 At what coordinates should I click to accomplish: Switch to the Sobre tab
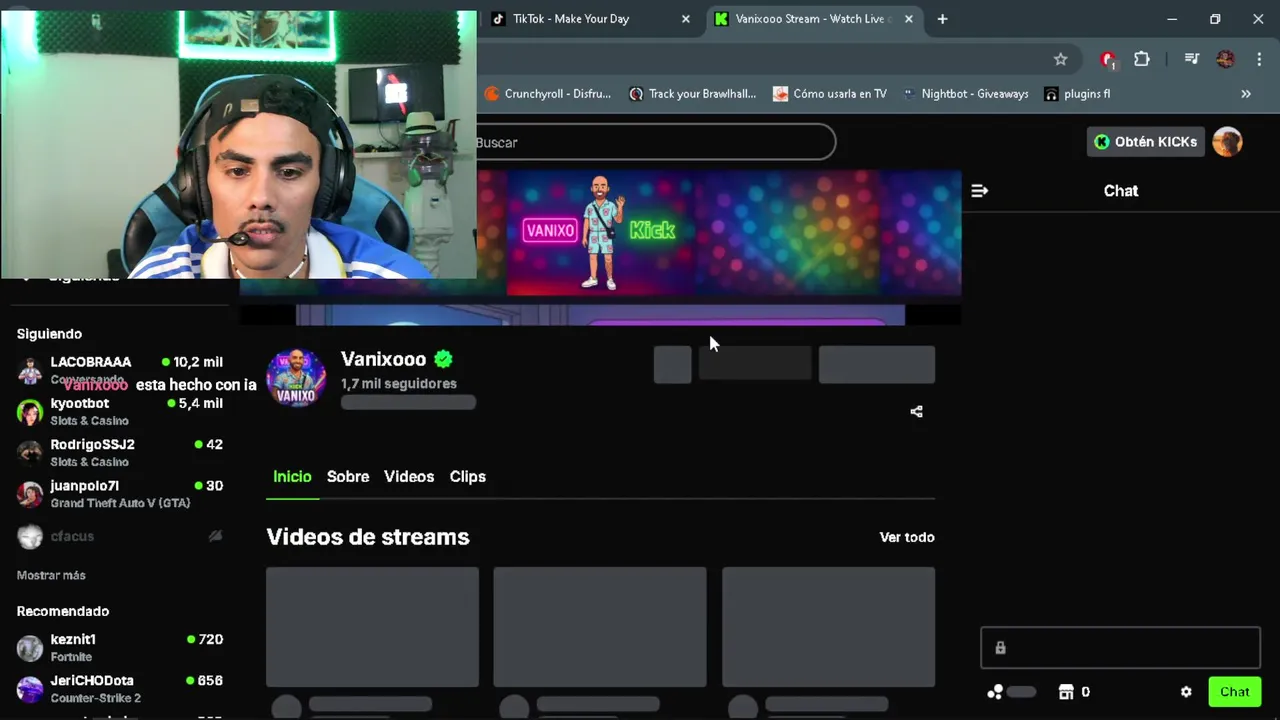point(348,477)
